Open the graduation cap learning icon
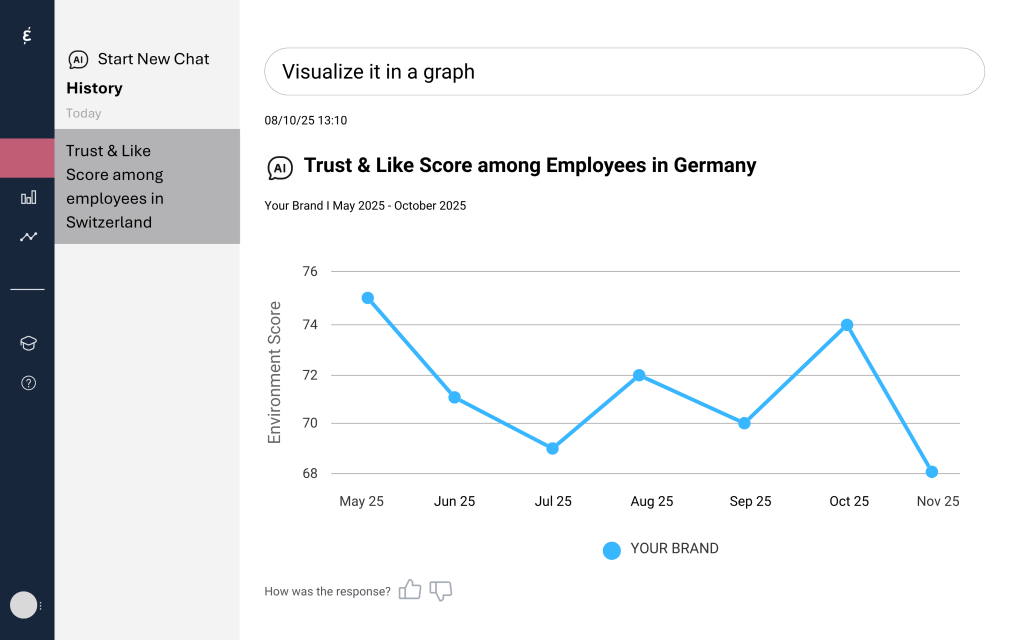The image size is (1024, 640). click(28, 344)
